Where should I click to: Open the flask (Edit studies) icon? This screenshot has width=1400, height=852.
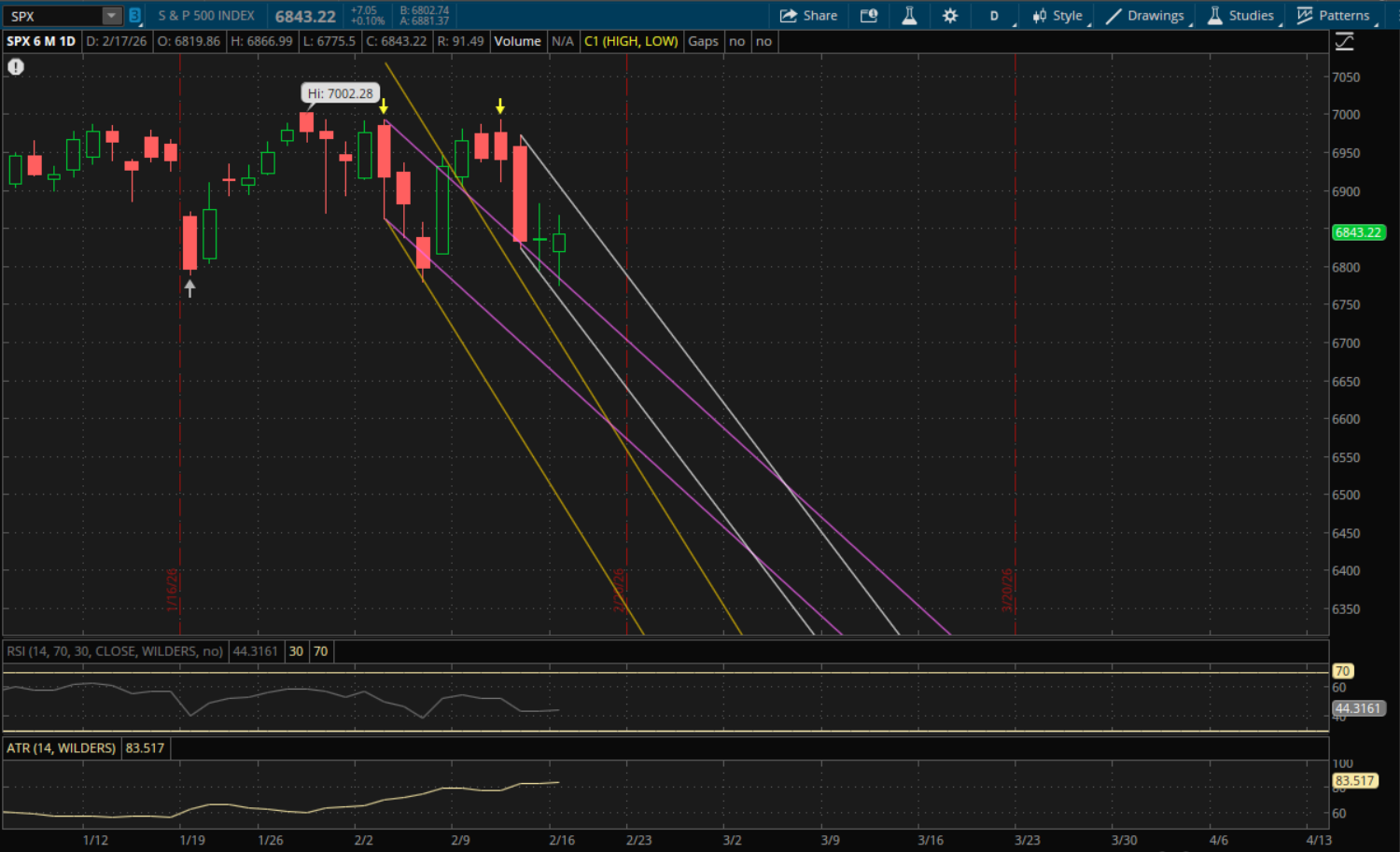909,16
